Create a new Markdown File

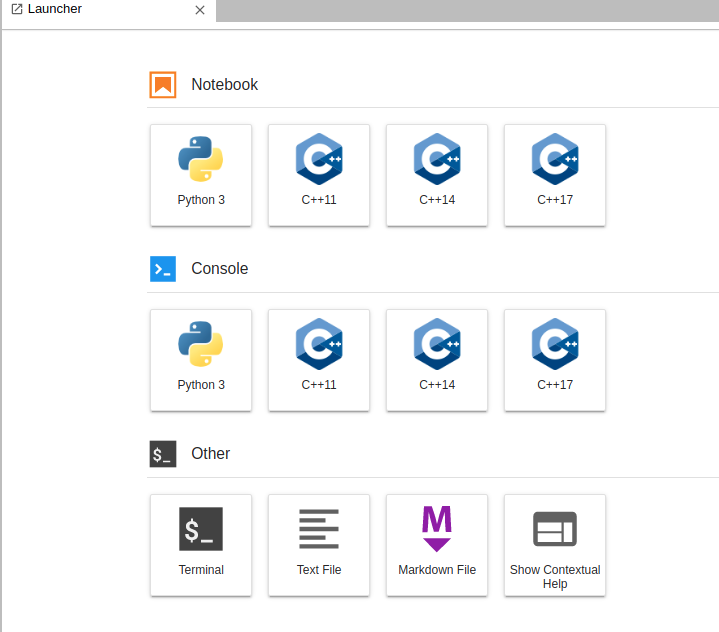437,545
